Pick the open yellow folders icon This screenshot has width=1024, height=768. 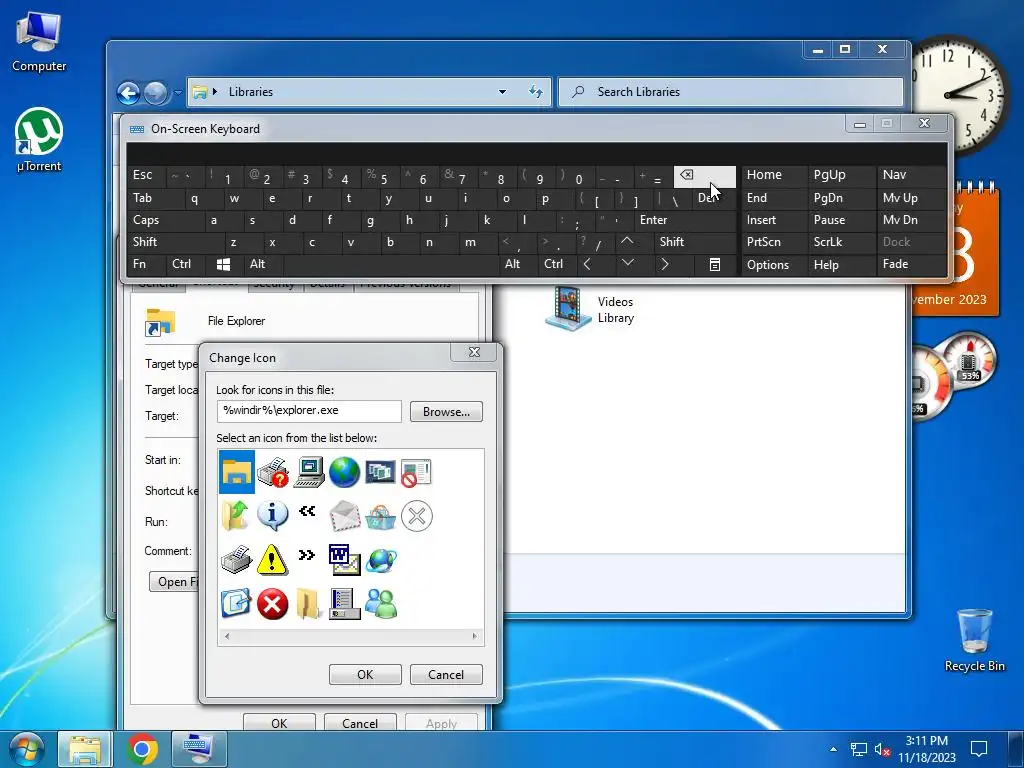tap(309, 603)
